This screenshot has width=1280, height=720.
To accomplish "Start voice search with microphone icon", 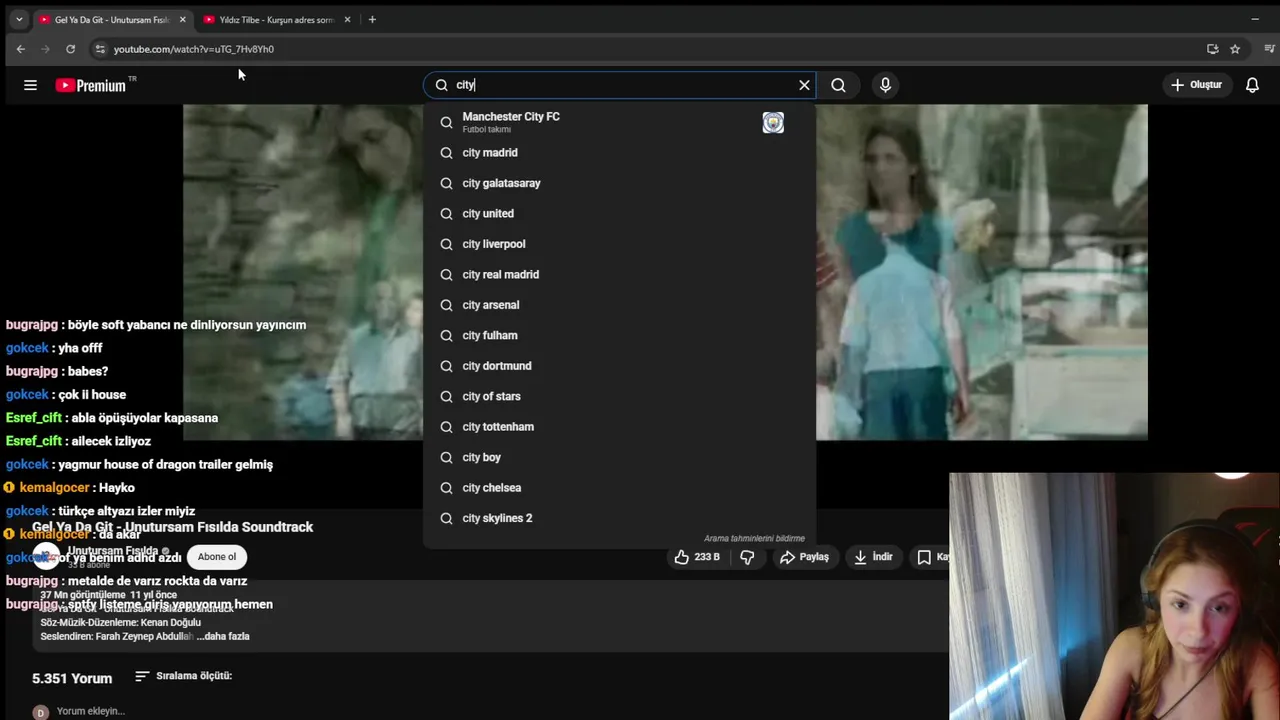I will [885, 85].
